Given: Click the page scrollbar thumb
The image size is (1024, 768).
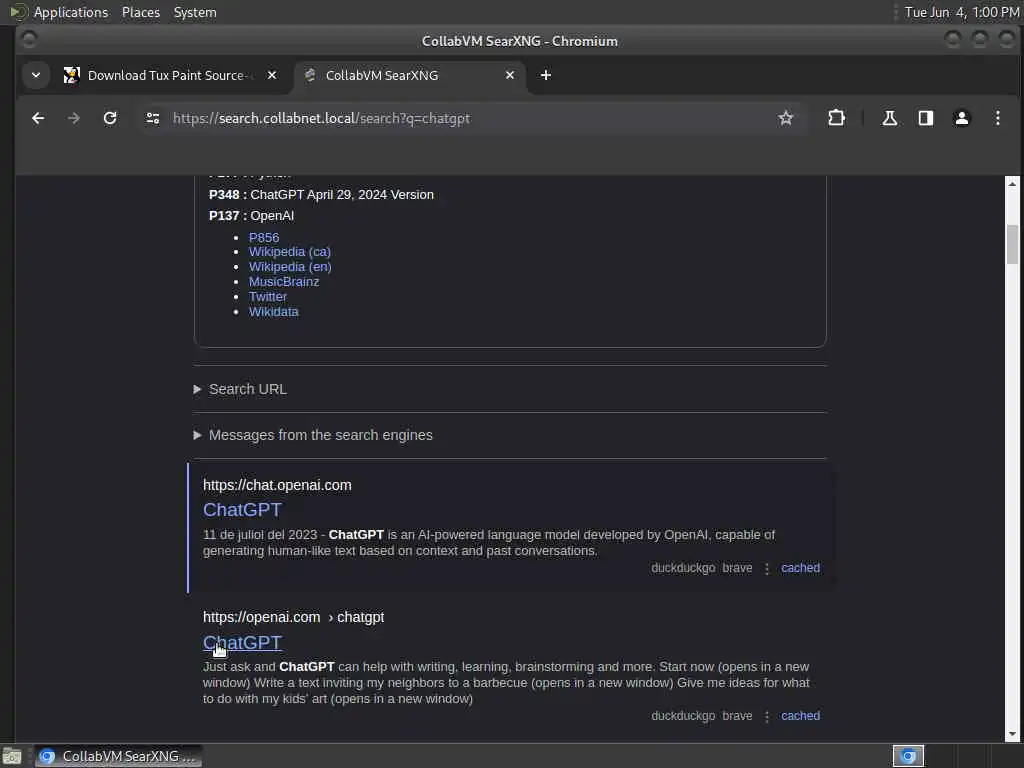Looking at the screenshot, I should tap(1012, 244).
